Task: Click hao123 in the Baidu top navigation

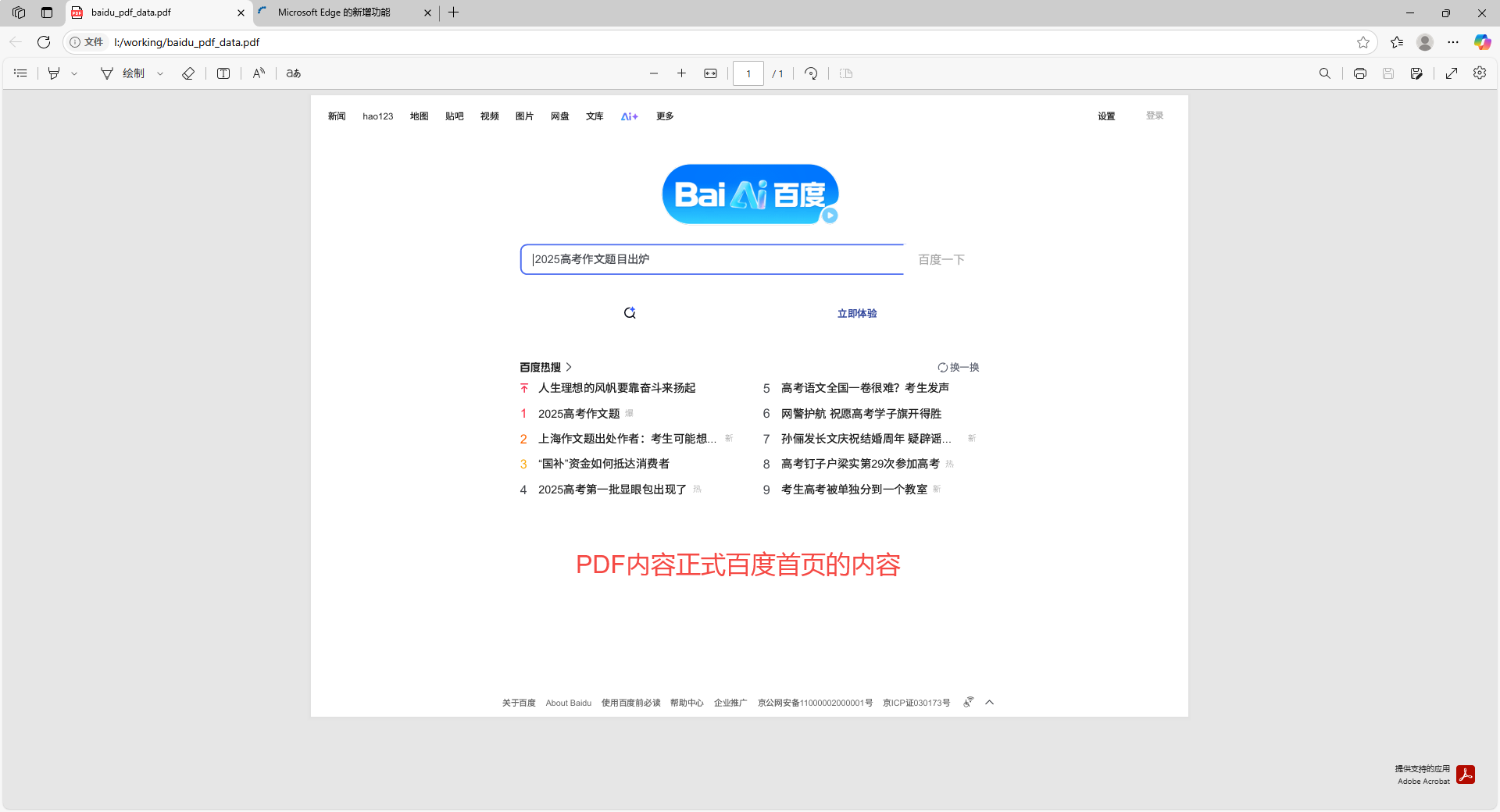Action: (378, 116)
